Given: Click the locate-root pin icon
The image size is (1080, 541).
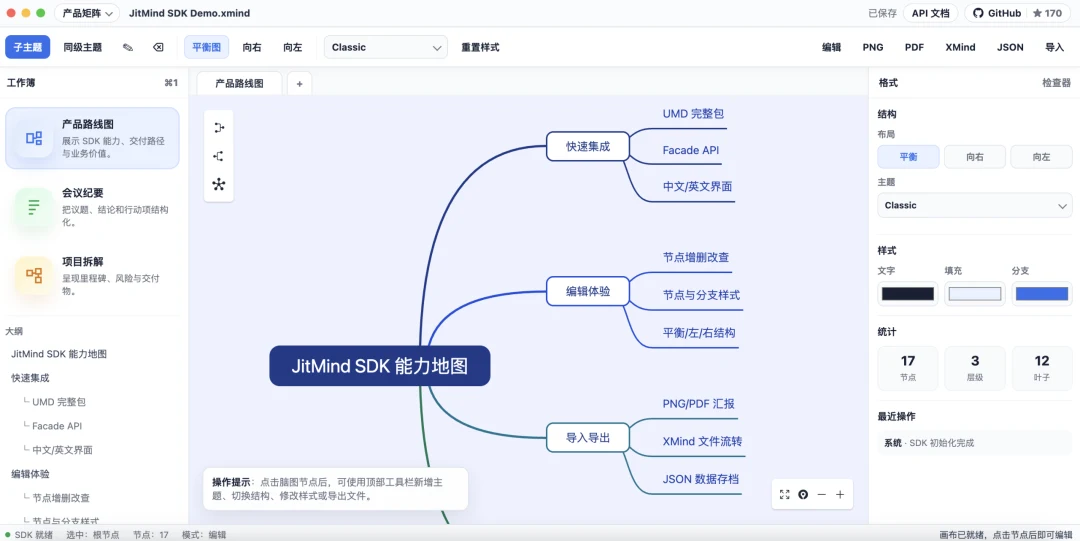Looking at the screenshot, I should point(803,494).
